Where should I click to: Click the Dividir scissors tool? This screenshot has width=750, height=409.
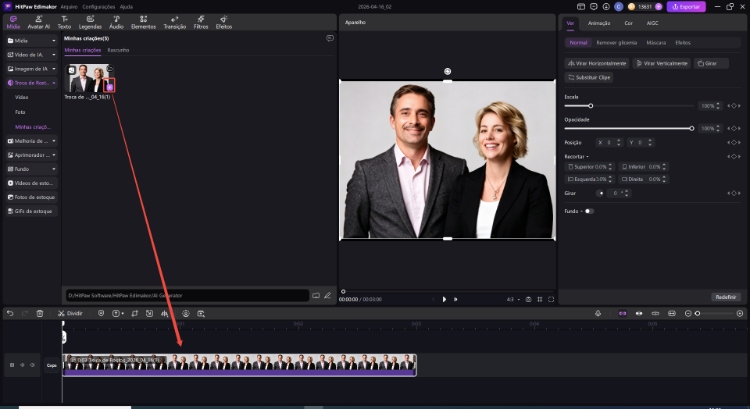click(62, 313)
